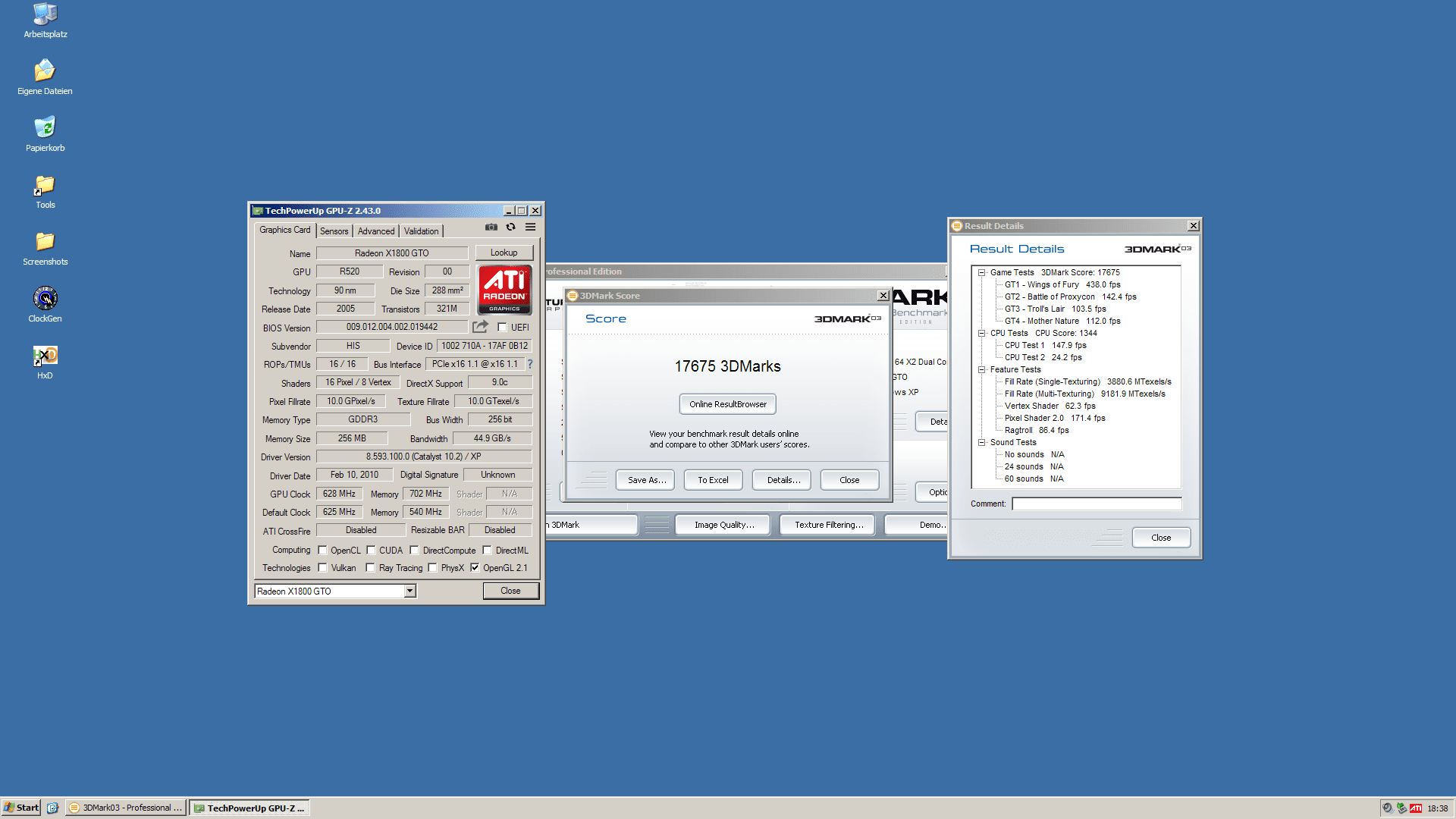Click the Save As... button
Viewport: 1456px width, 819px height.
tap(645, 480)
